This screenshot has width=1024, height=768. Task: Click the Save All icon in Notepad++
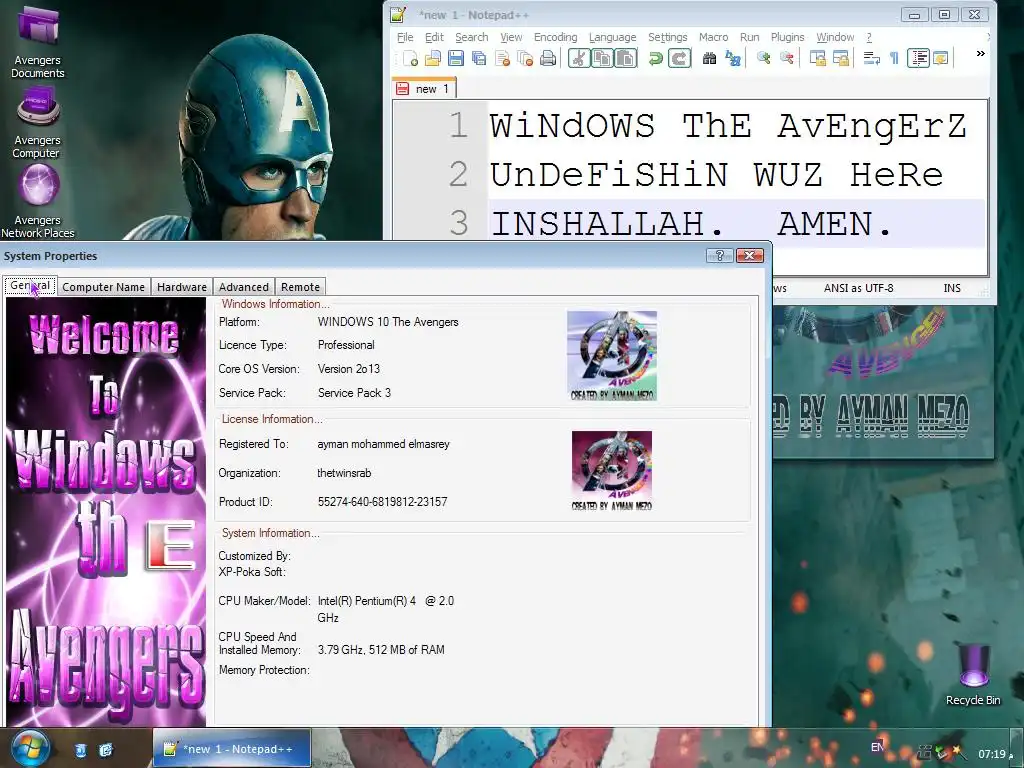(x=479, y=59)
